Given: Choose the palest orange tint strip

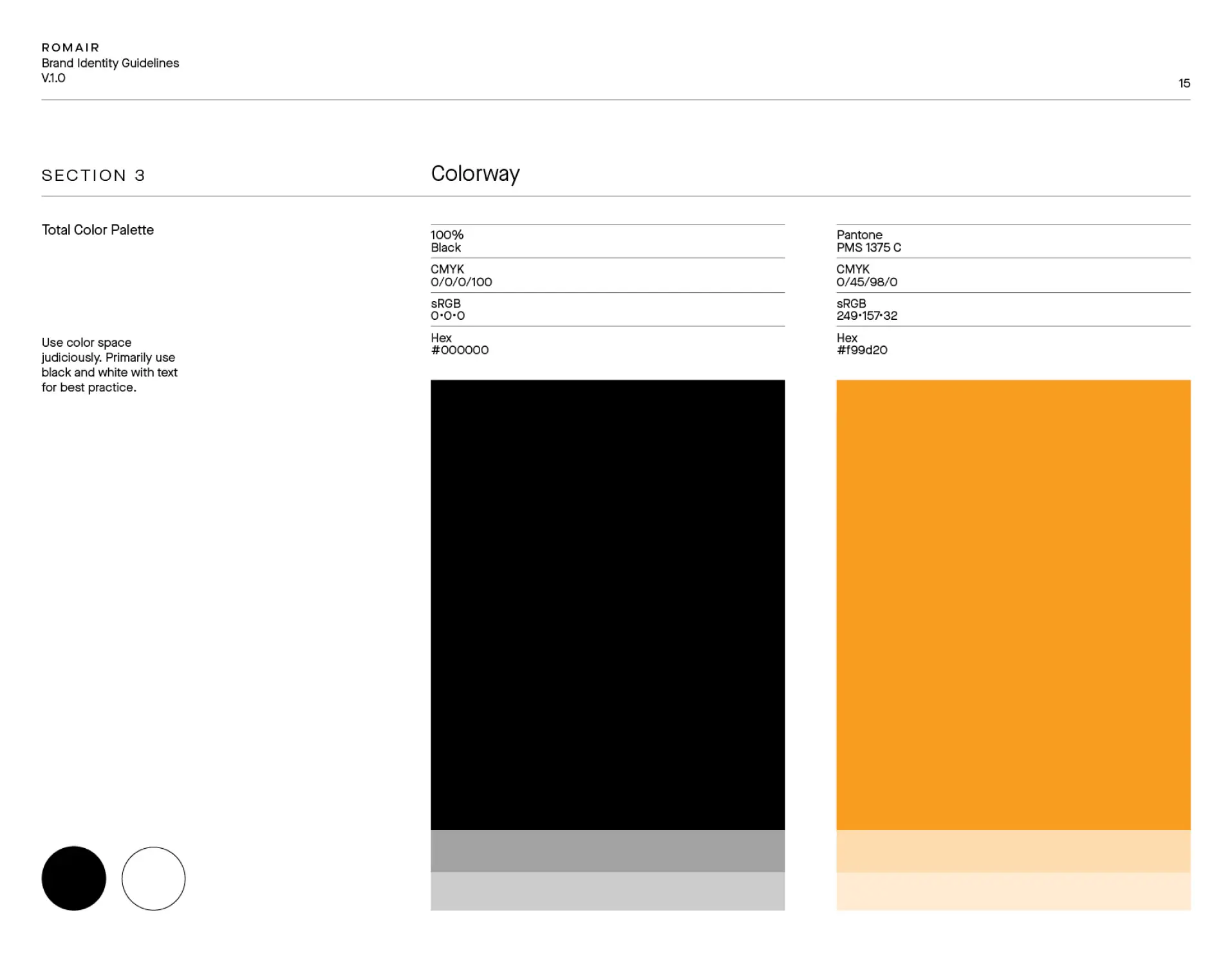Looking at the screenshot, I should tap(1013, 891).
